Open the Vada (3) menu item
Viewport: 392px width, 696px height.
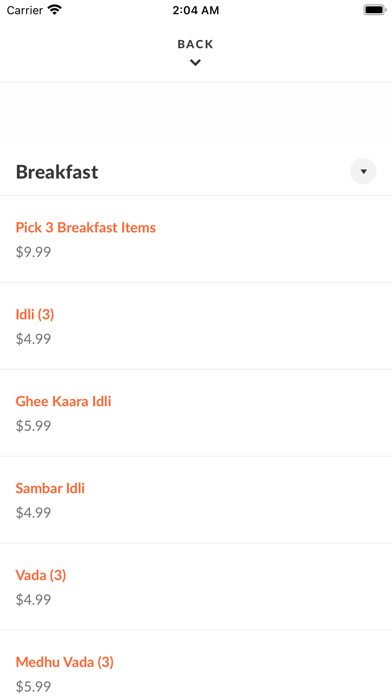(x=41, y=576)
